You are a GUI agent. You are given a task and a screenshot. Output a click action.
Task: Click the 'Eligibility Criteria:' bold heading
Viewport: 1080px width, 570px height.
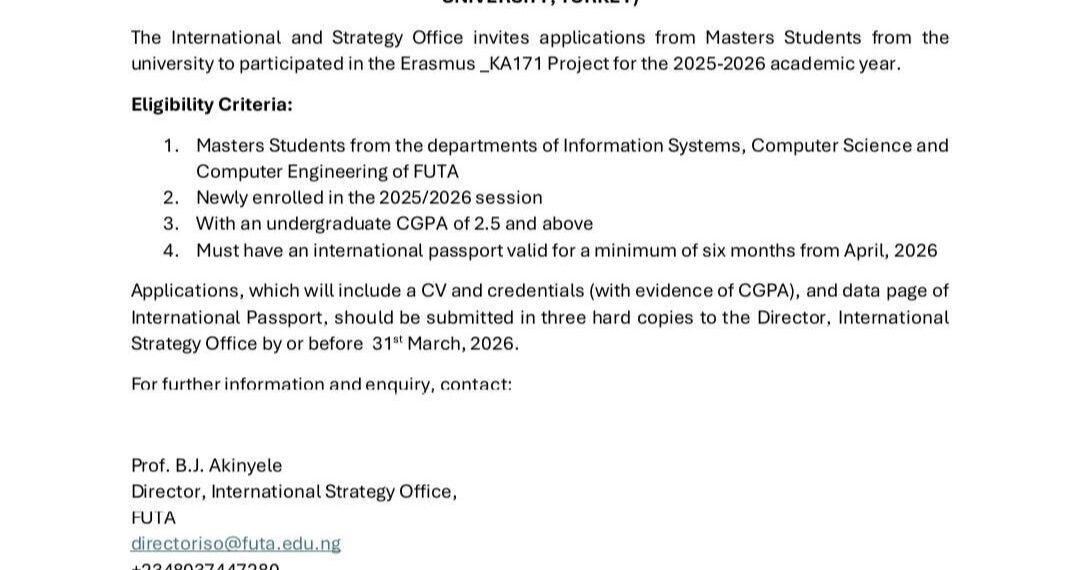212,104
